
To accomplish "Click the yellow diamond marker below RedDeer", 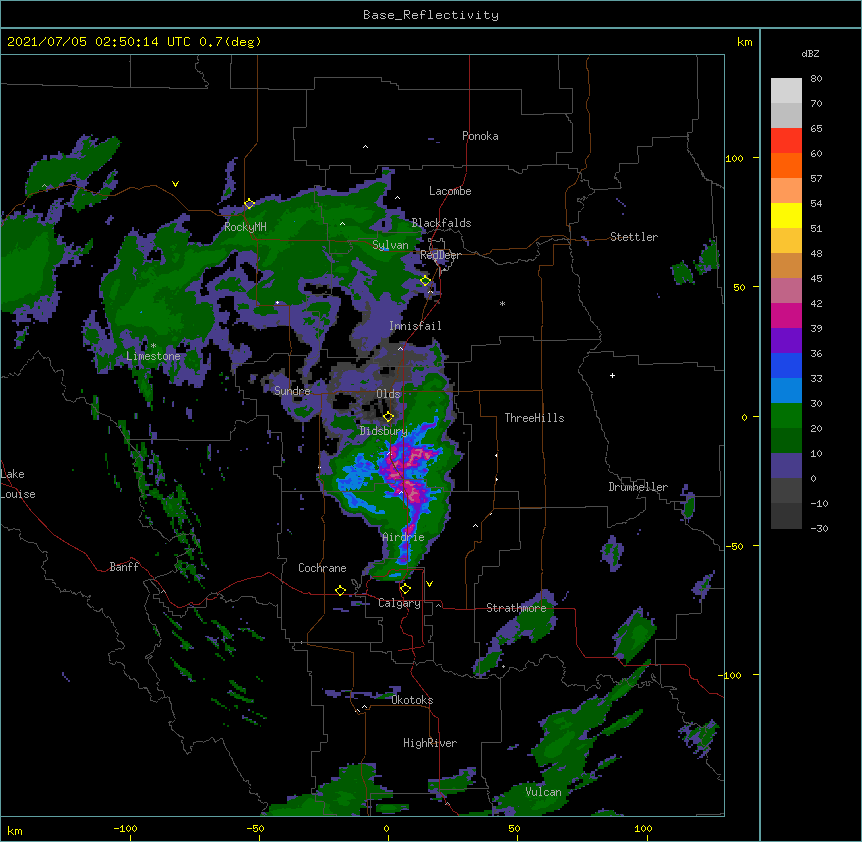I will click(x=426, y=281).
